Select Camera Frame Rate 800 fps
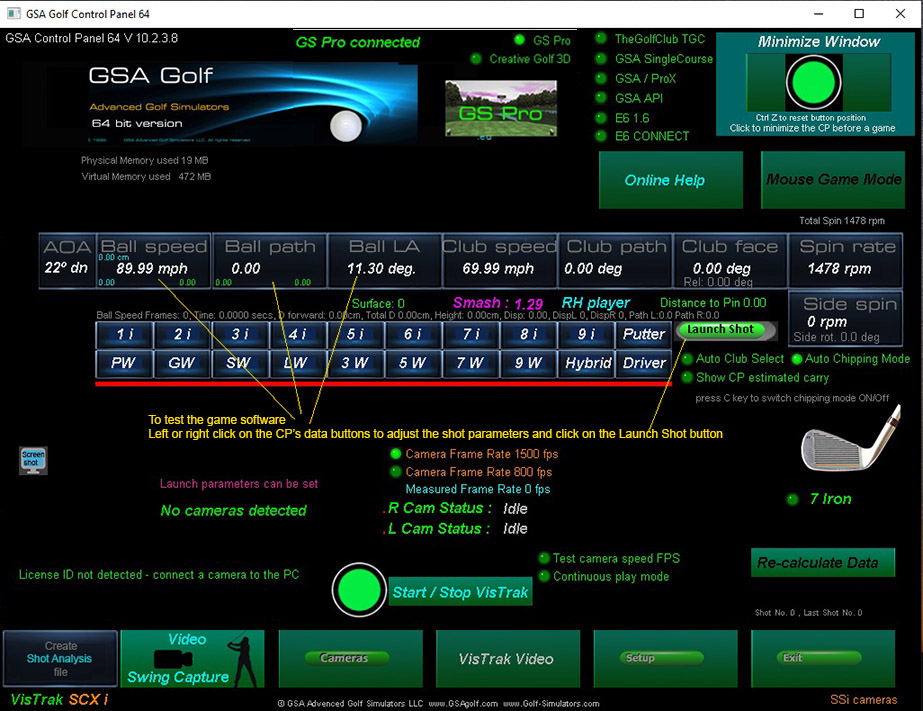This screenshot has height=711, width=923. click(396, 472)
